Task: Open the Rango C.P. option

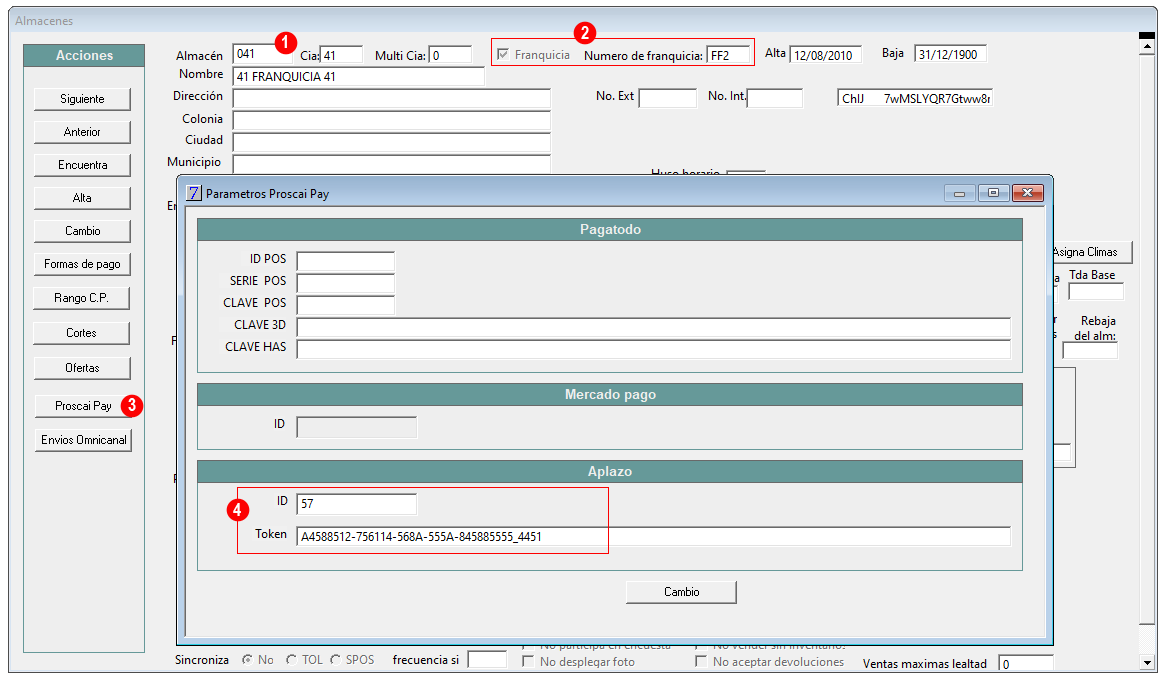Action: [81, 298]
